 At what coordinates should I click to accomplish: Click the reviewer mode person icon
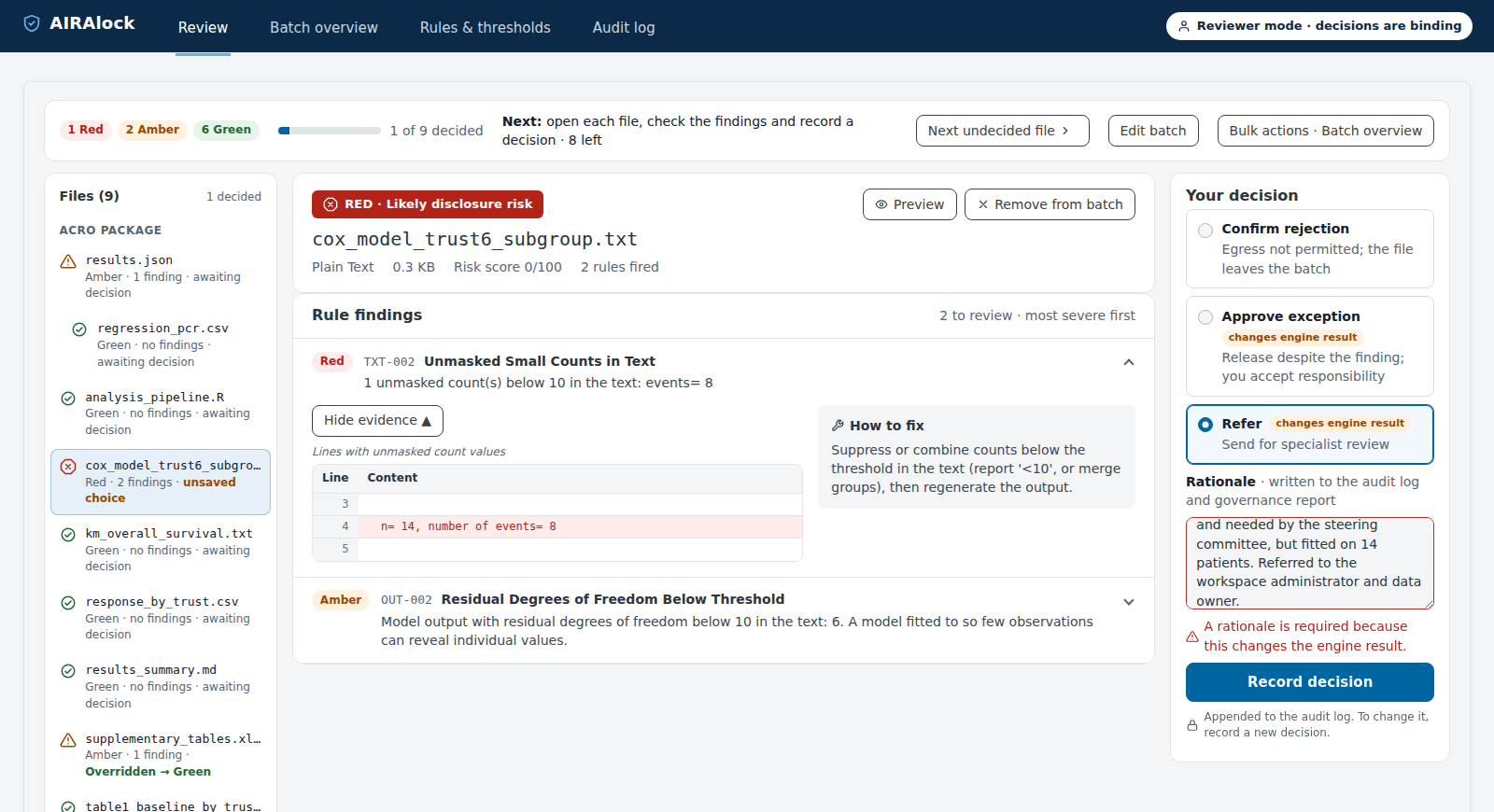point(1184,26)
